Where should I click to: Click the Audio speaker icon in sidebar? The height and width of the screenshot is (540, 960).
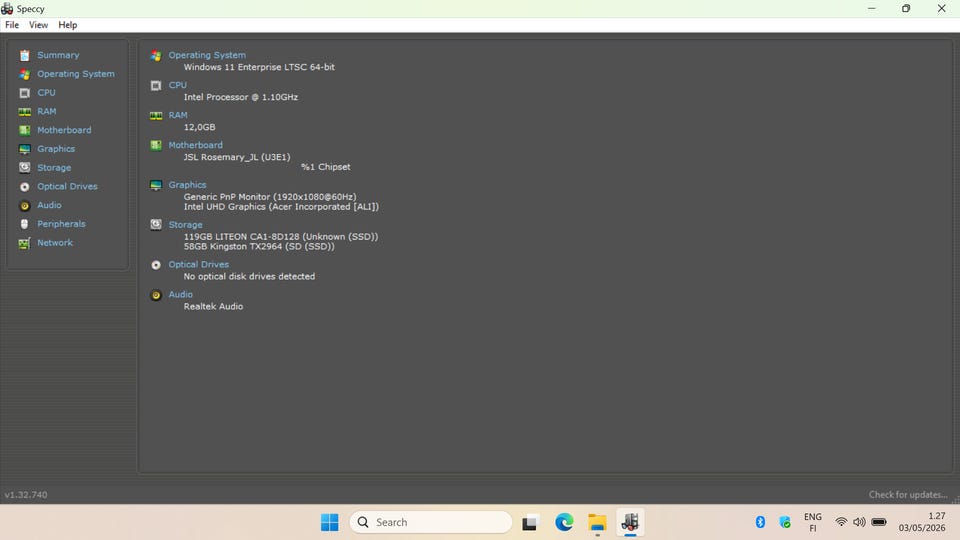point(24,206)
